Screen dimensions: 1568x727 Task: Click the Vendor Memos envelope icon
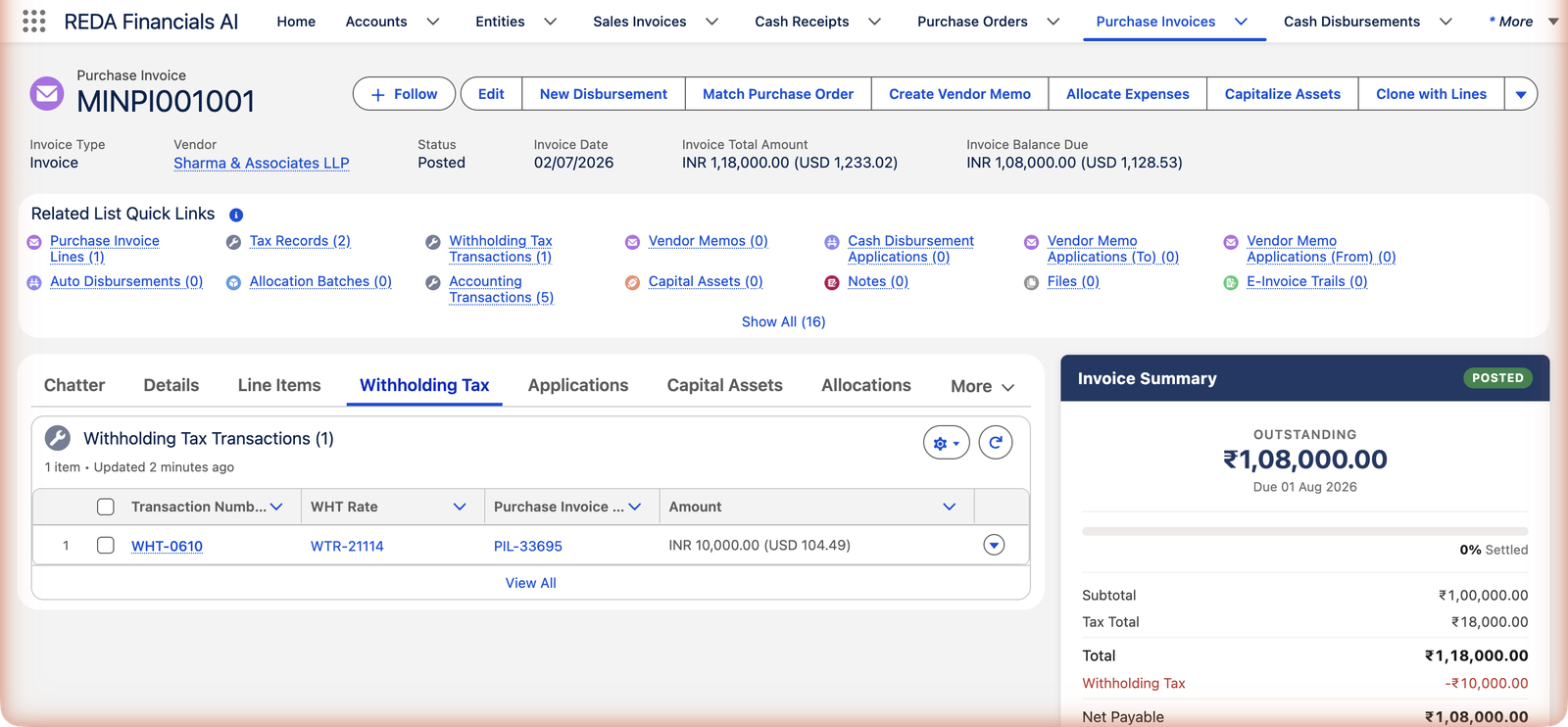tap(632, 242)
